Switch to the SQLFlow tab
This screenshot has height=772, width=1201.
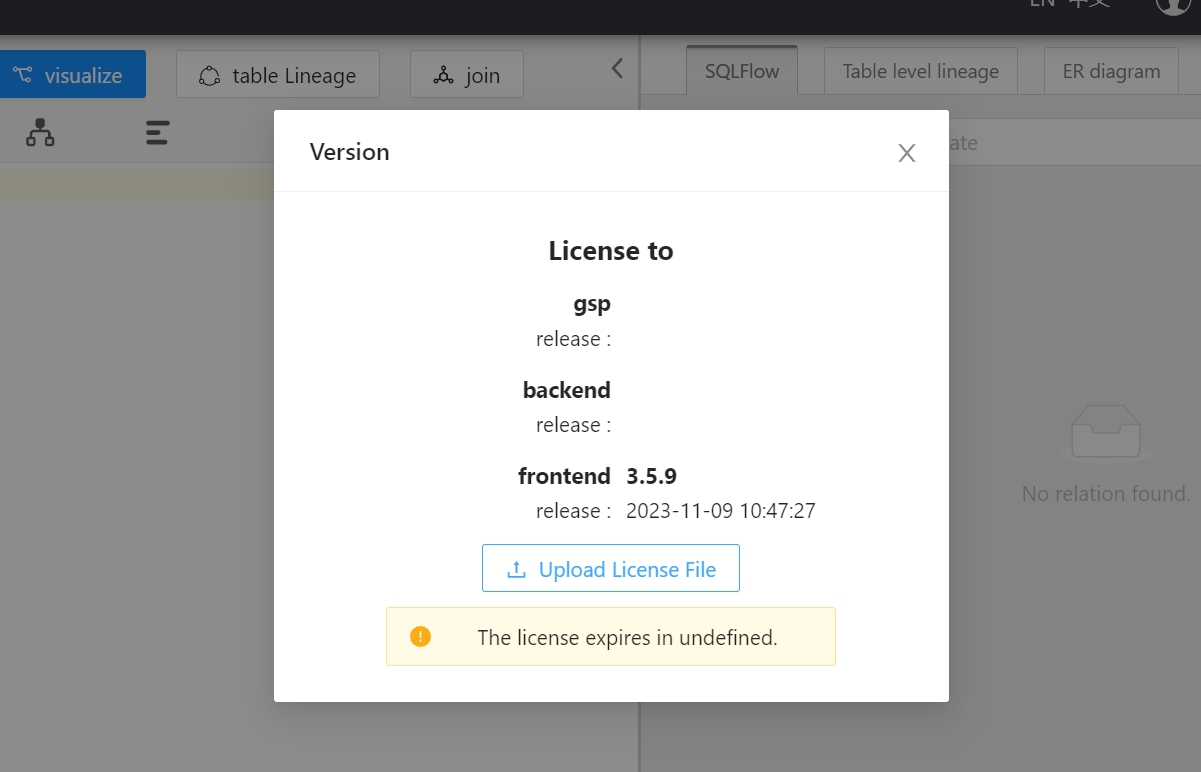point(742,71)
